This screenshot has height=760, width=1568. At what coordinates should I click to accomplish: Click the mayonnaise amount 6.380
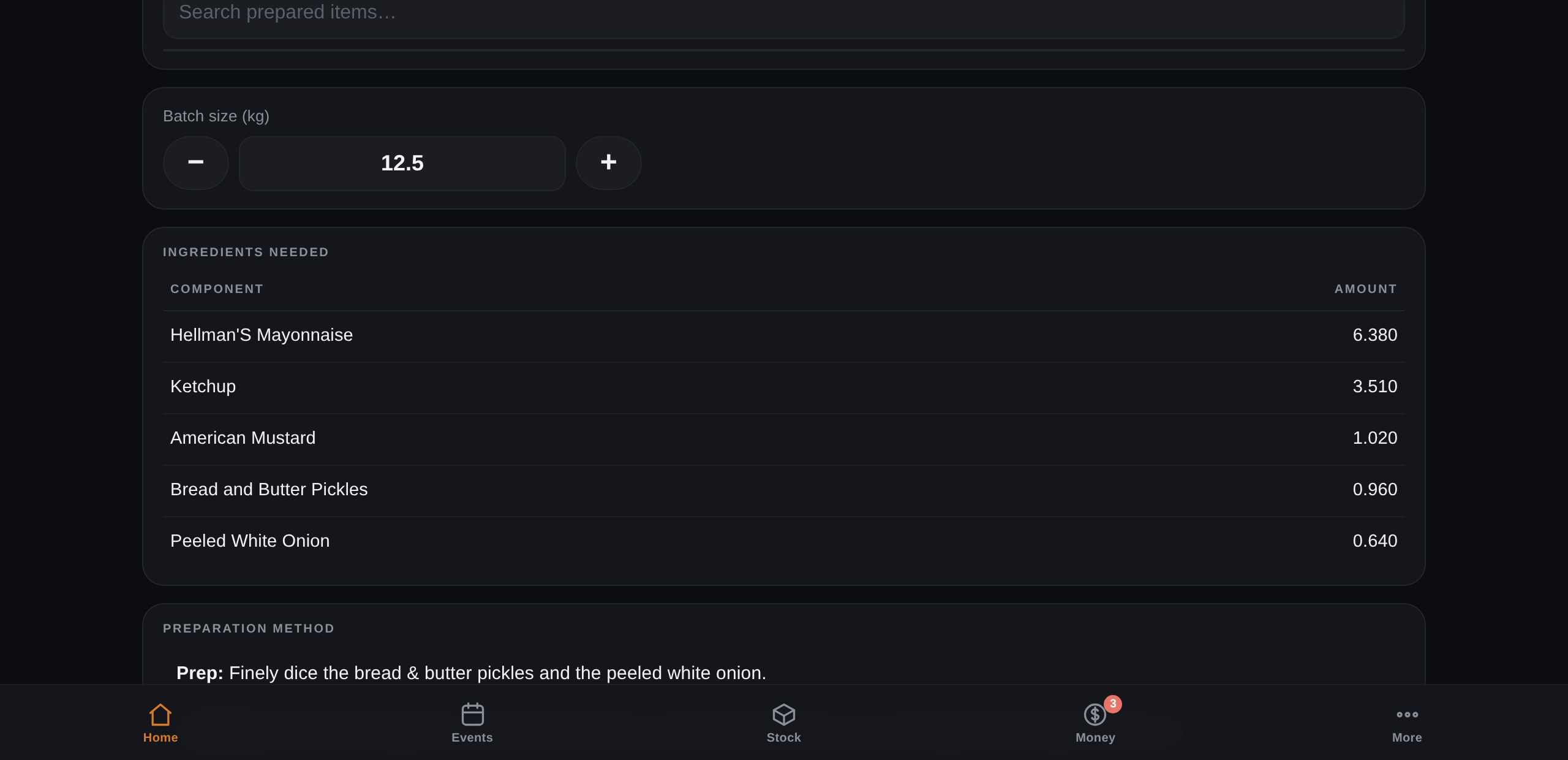click(x=1374, y=335)
